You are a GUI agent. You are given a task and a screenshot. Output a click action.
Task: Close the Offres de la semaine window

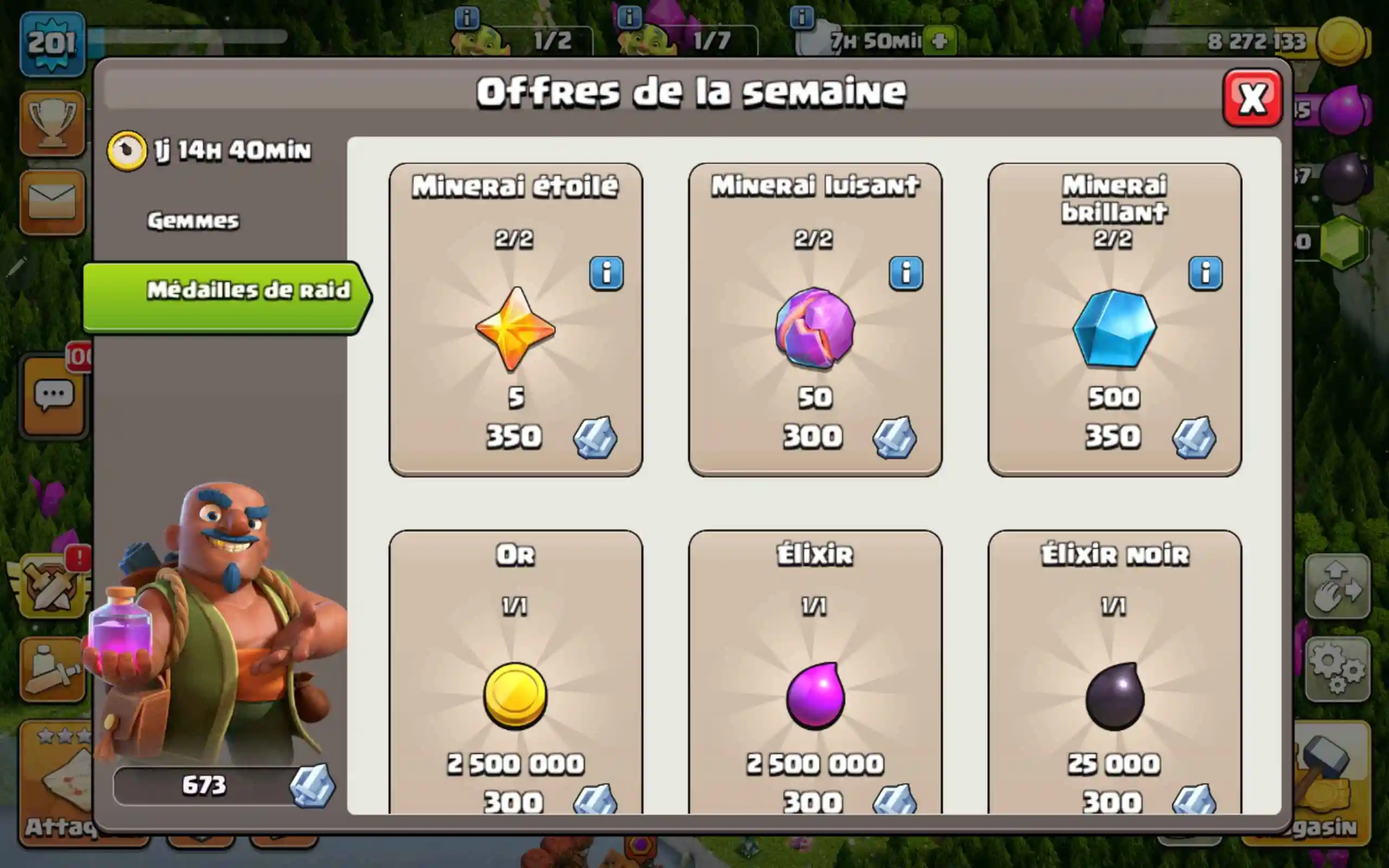coord(1252,98)
